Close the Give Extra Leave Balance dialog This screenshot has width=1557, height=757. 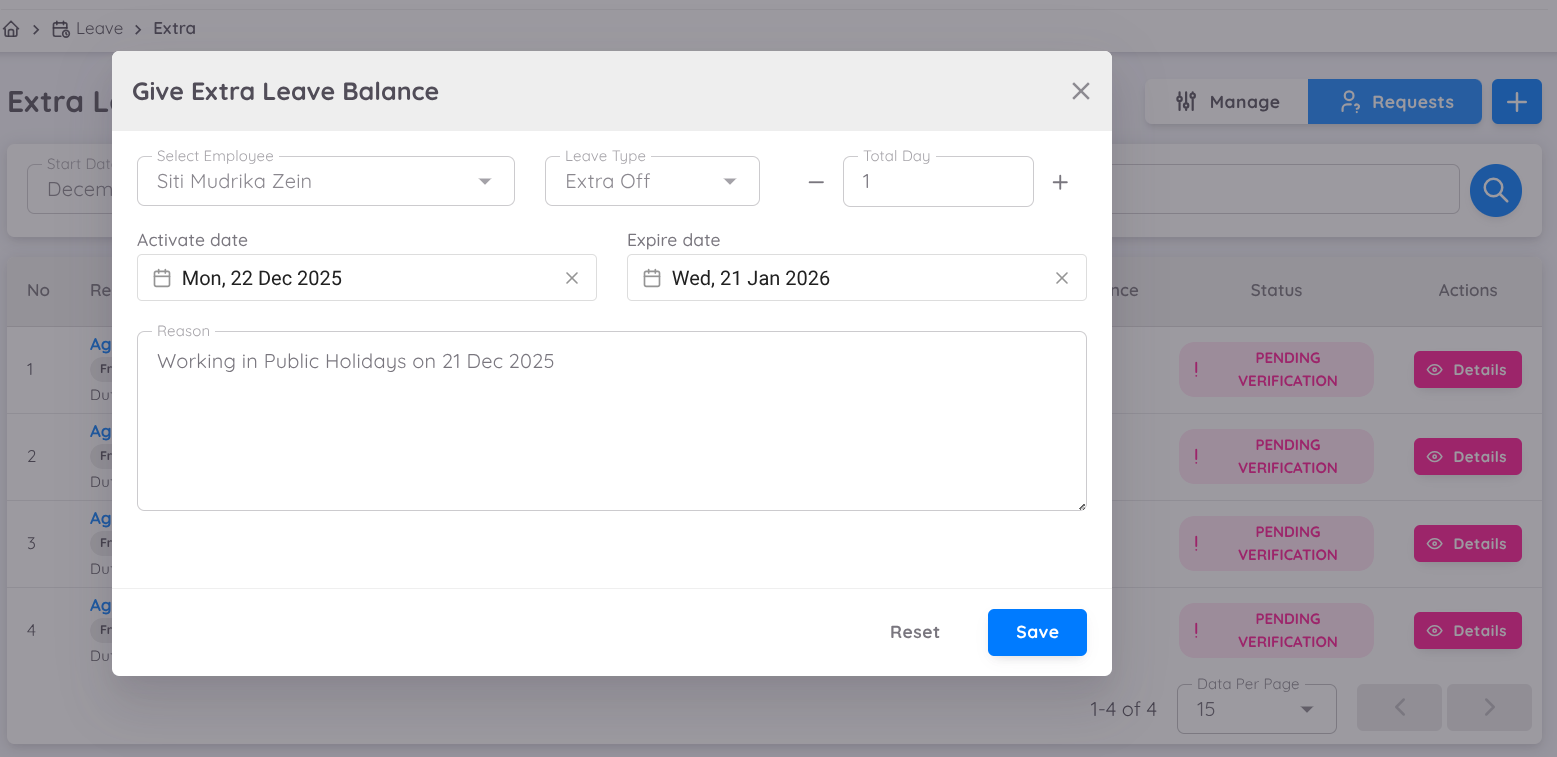pyautogui.click(x=1080, y=90)
